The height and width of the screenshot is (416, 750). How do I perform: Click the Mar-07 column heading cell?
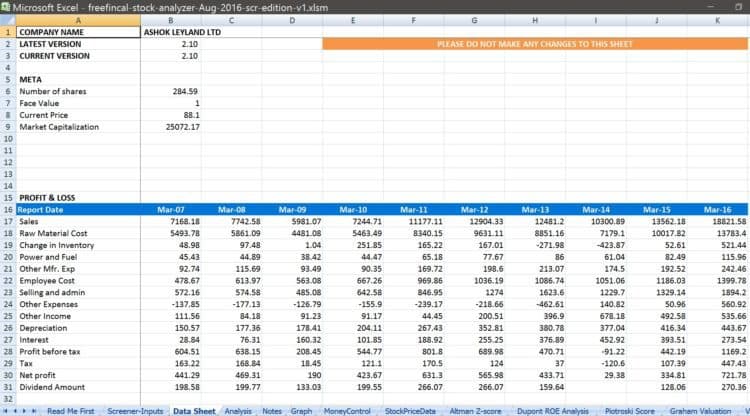(x=171, y=209)
